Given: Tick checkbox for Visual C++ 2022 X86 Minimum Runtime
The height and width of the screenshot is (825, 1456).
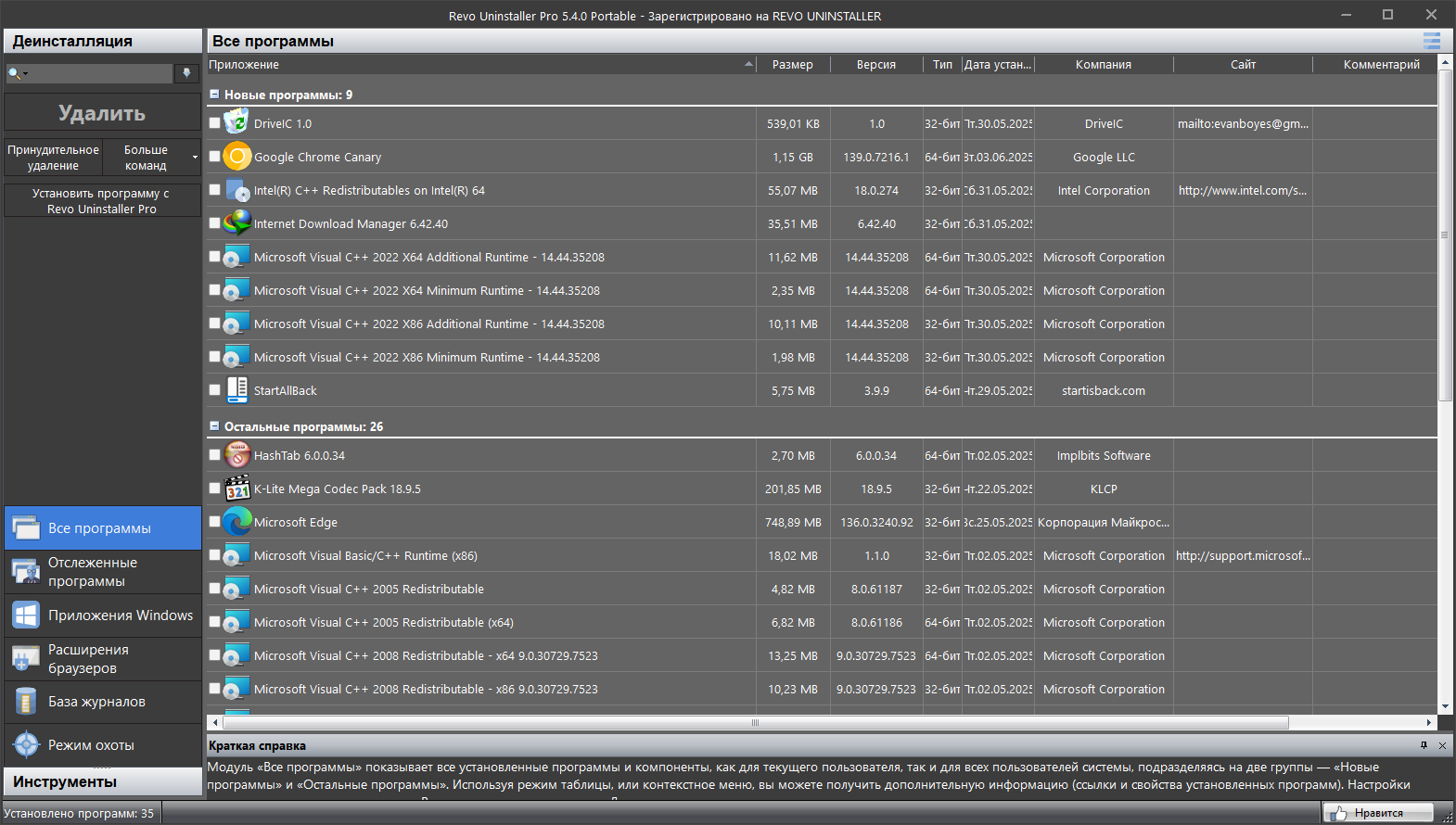Looking at the screenshot, I should pos(215,356).
